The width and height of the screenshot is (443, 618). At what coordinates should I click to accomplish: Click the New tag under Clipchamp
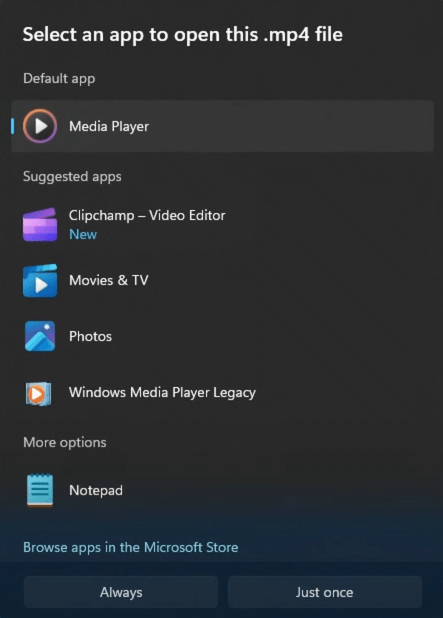[x=83, y=235]
